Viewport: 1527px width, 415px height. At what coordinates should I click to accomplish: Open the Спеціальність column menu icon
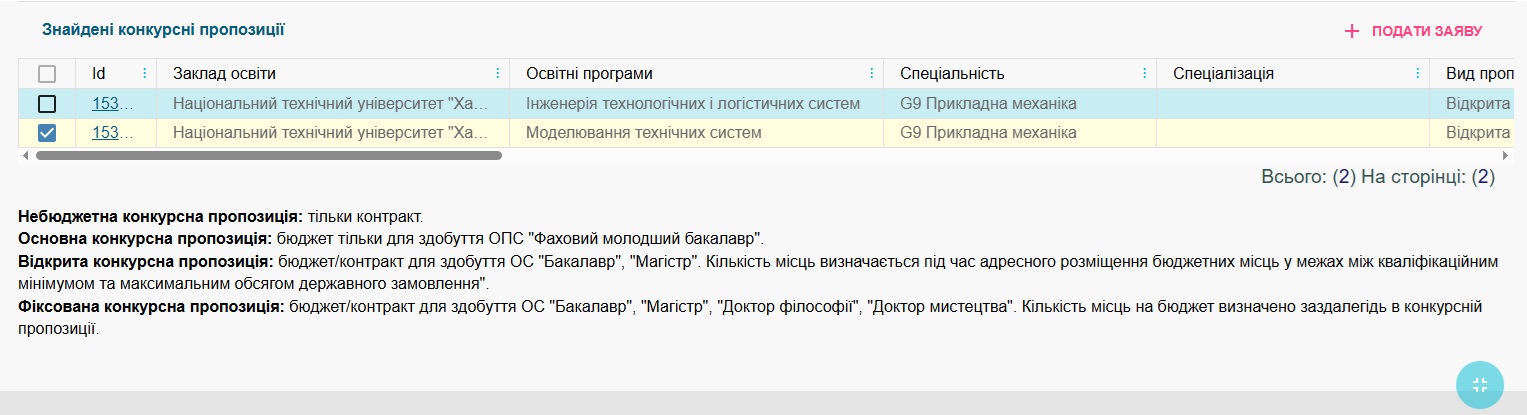coord(1145,74)
